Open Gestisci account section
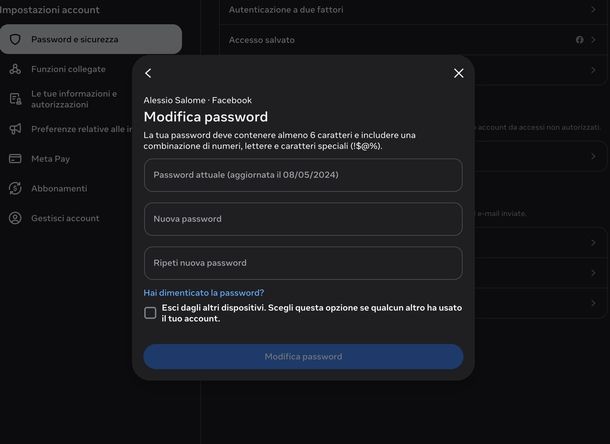This screenshot has width=610, height=444. (x=66, y=218)
